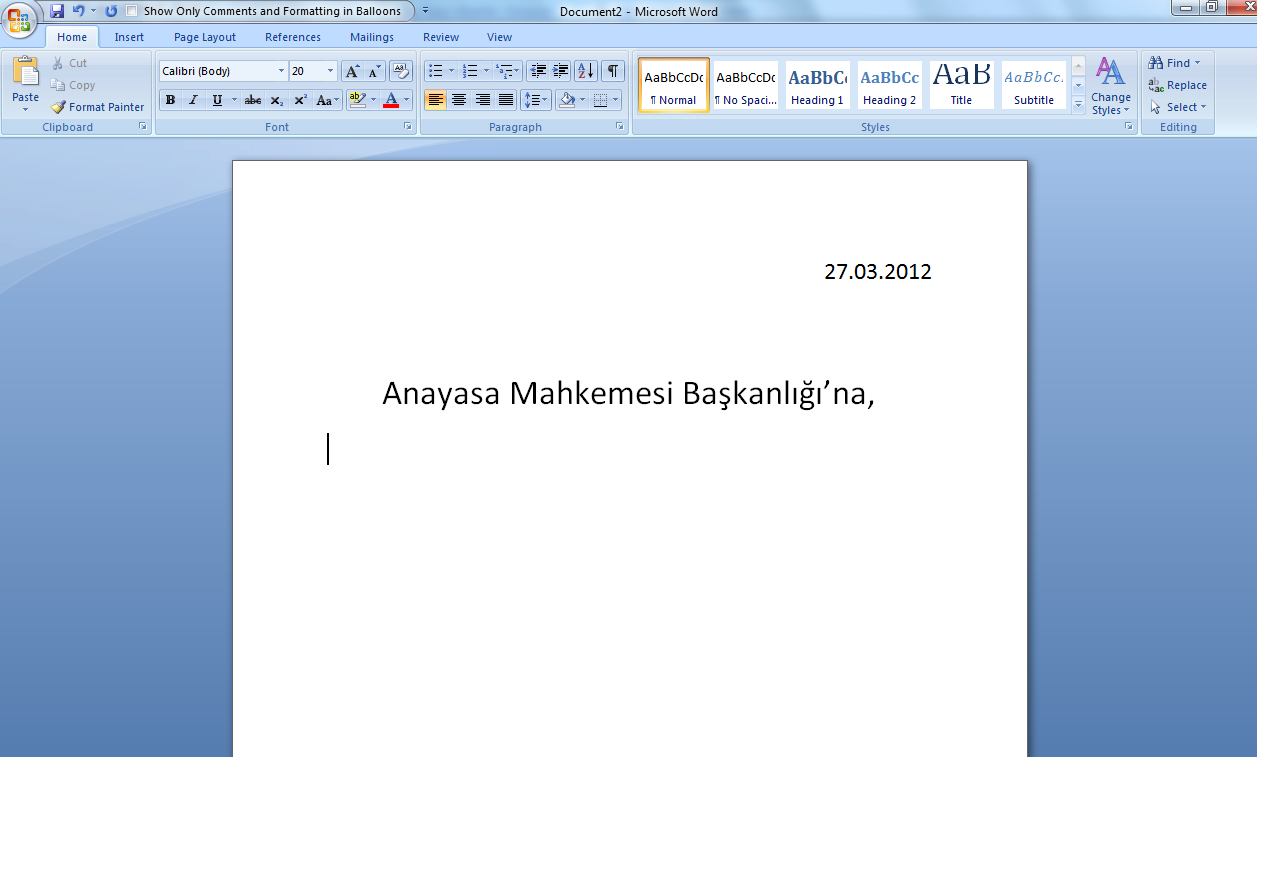Click the Strikethrough icon
This screenshot has width=1274, height=880.
pos(253,100)
